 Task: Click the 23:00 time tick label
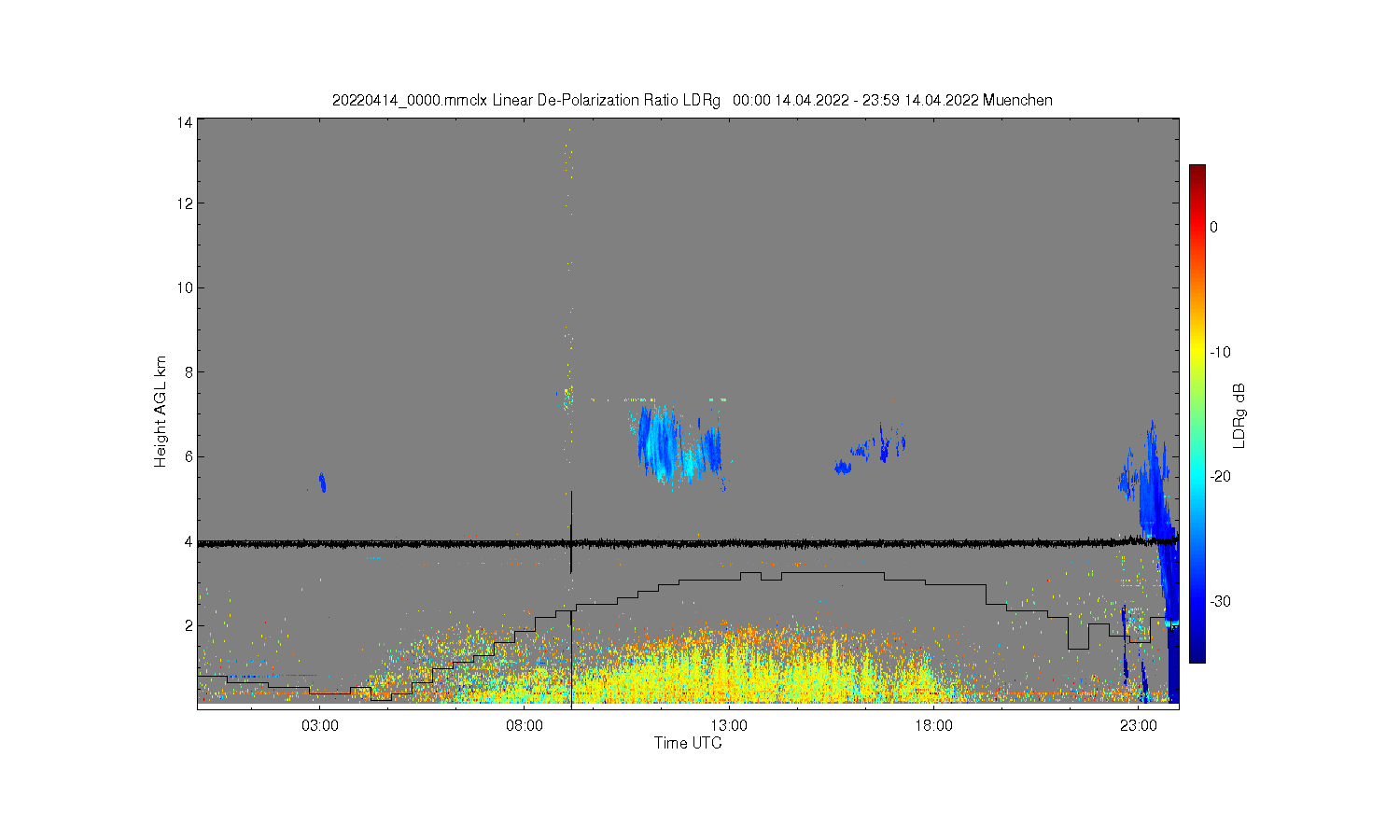click(x=1138, y=726)
